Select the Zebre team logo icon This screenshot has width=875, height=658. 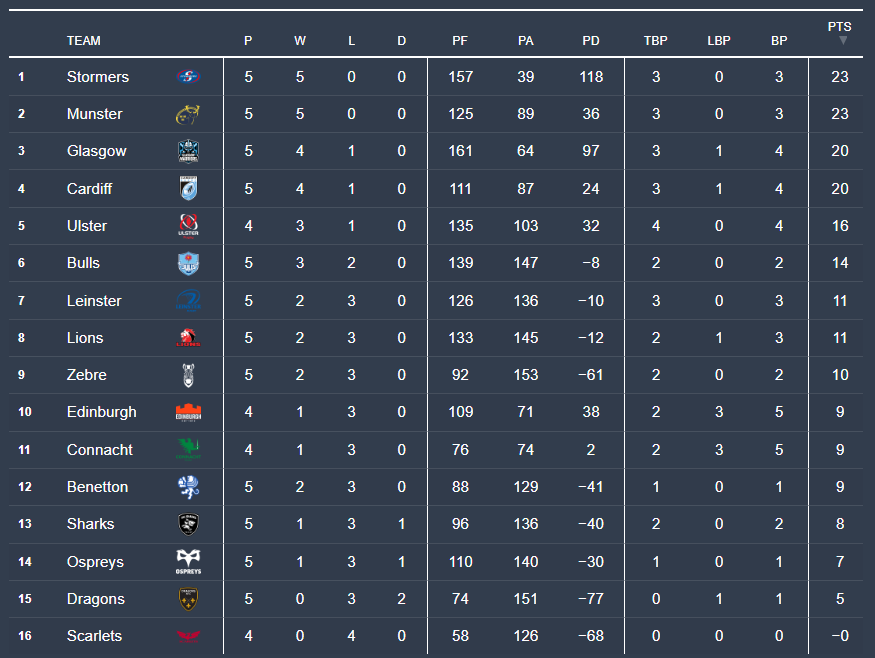189,375
